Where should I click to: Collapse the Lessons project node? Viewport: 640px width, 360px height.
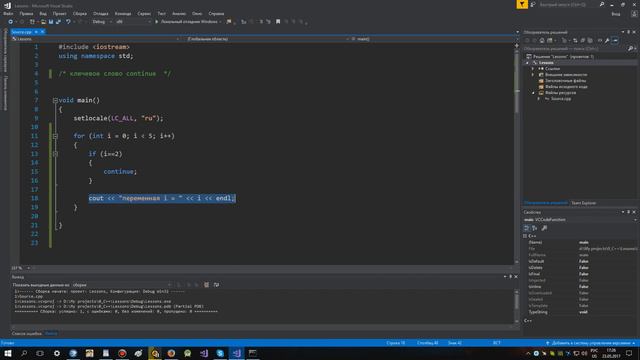tap(527, 63)
